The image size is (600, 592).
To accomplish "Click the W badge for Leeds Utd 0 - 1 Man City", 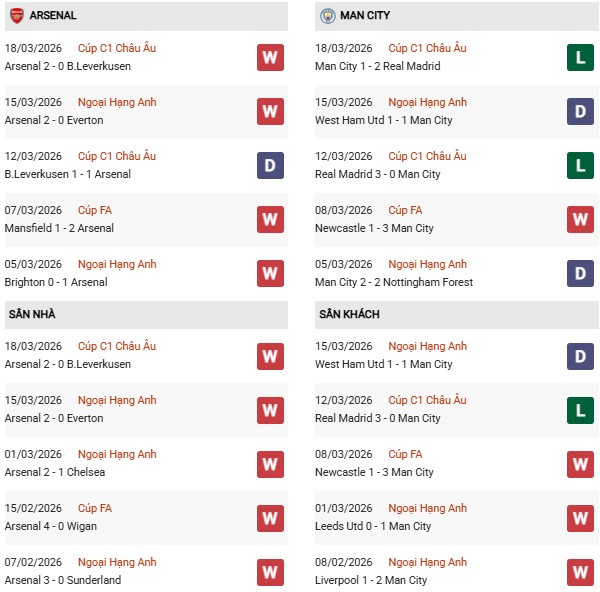I will click(x=580, y=517).
